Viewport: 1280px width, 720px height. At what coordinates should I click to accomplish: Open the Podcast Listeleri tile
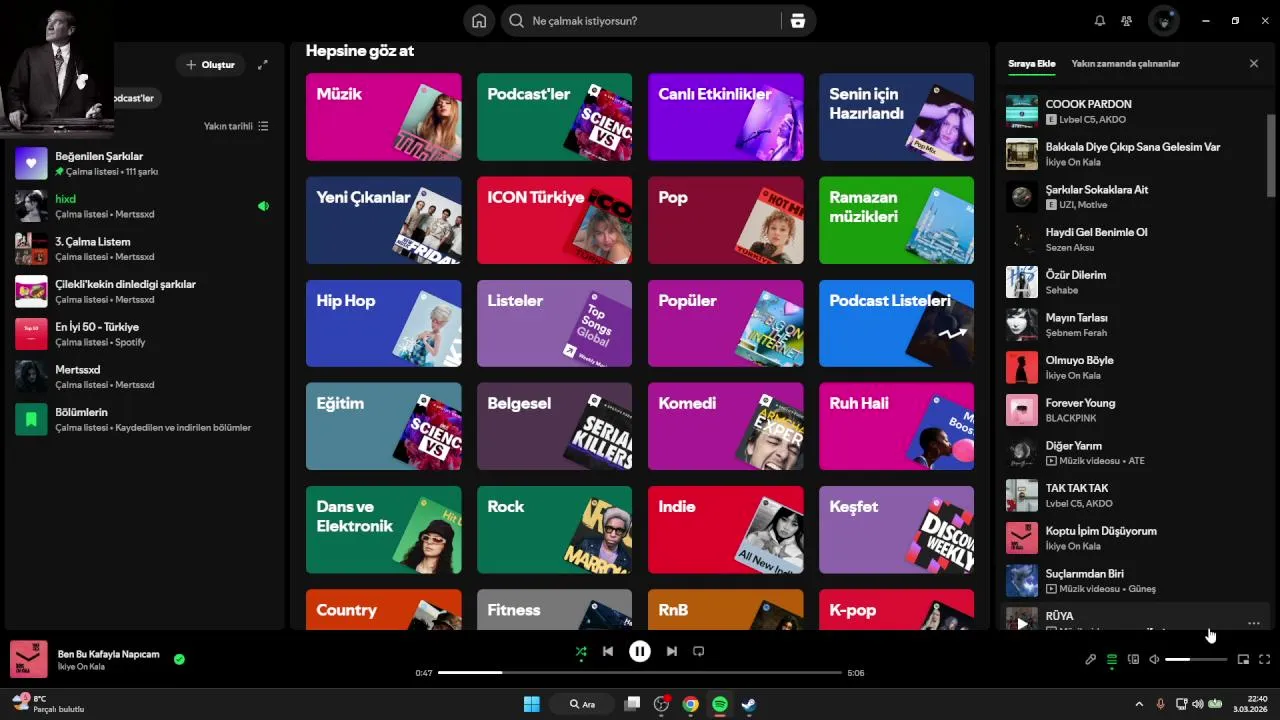click(x=896, y=323)
